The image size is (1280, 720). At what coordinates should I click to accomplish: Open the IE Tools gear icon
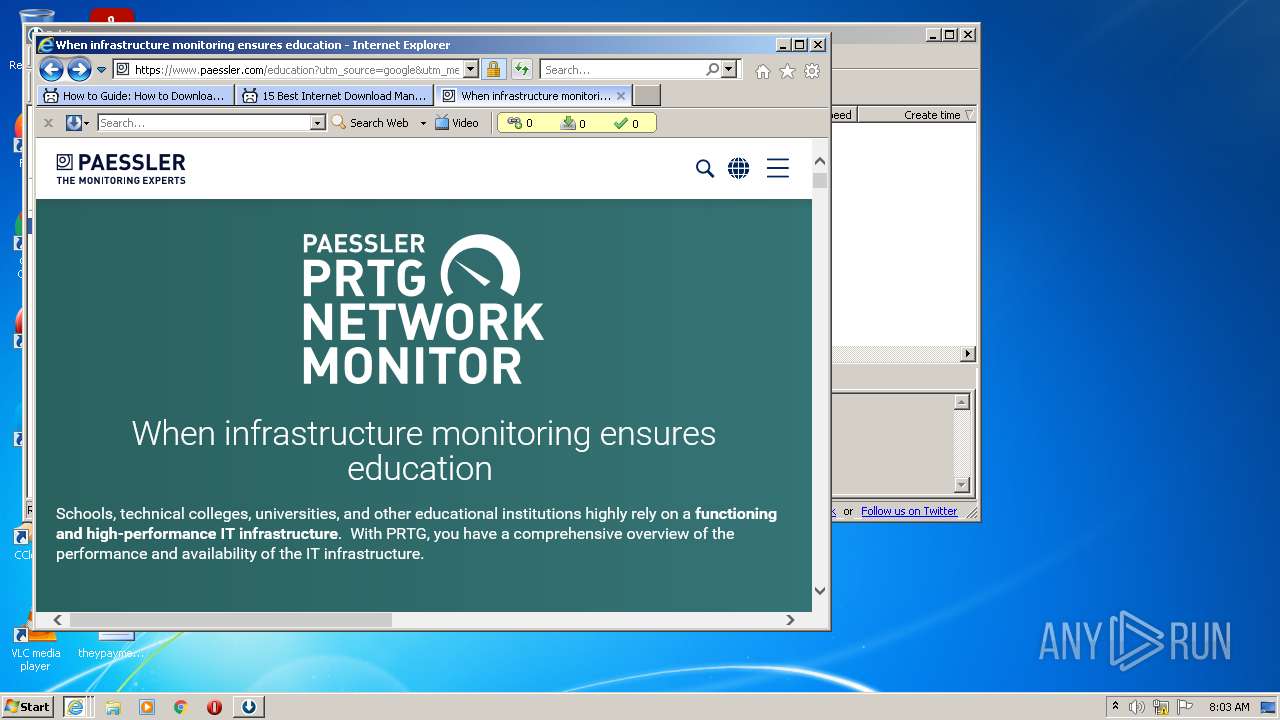coord(812,71)
